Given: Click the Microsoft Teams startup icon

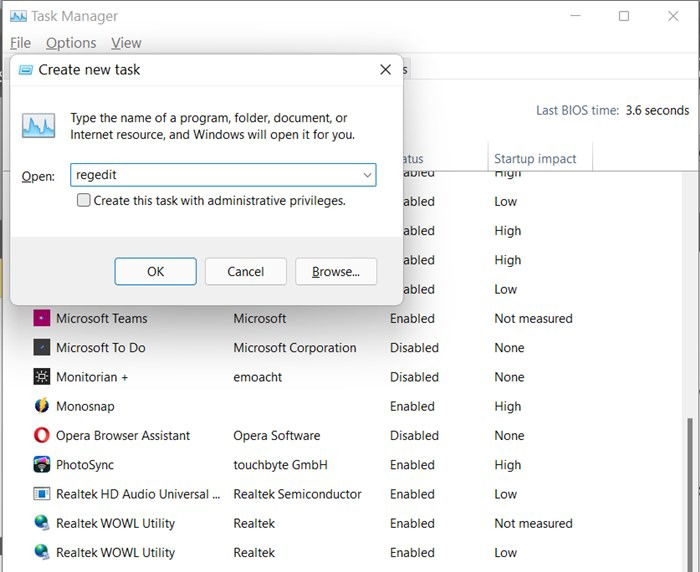Looking at the screenshot, I should pyautogui.click(x=42, y=318).
